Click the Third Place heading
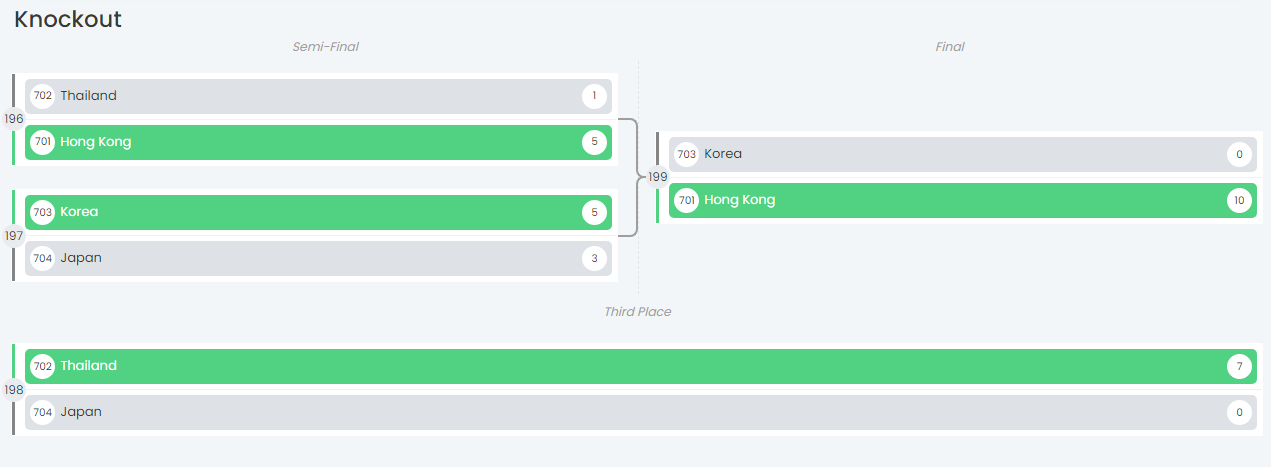 637,312
